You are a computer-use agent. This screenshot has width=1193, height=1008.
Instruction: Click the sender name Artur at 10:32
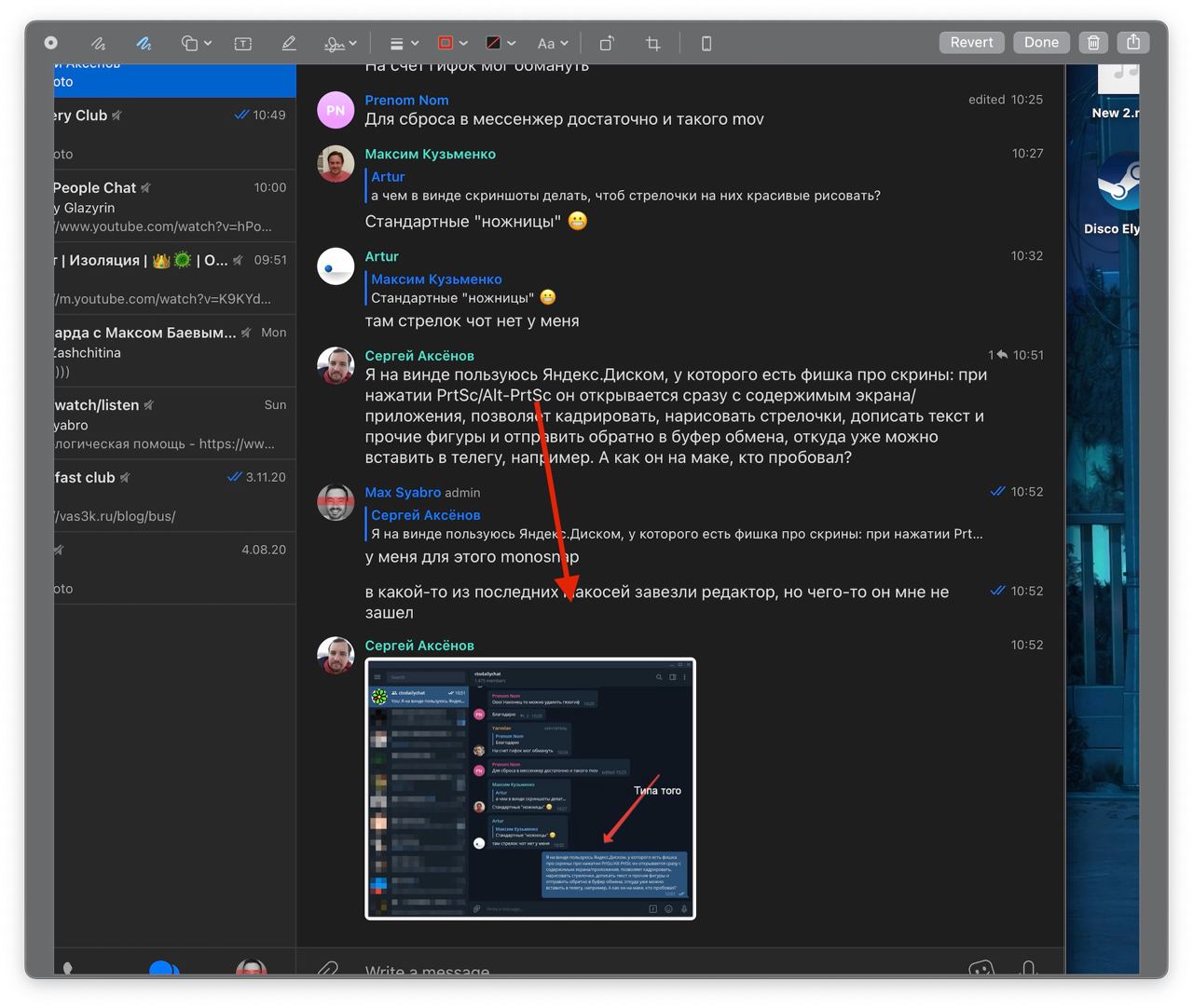point(381,256)
